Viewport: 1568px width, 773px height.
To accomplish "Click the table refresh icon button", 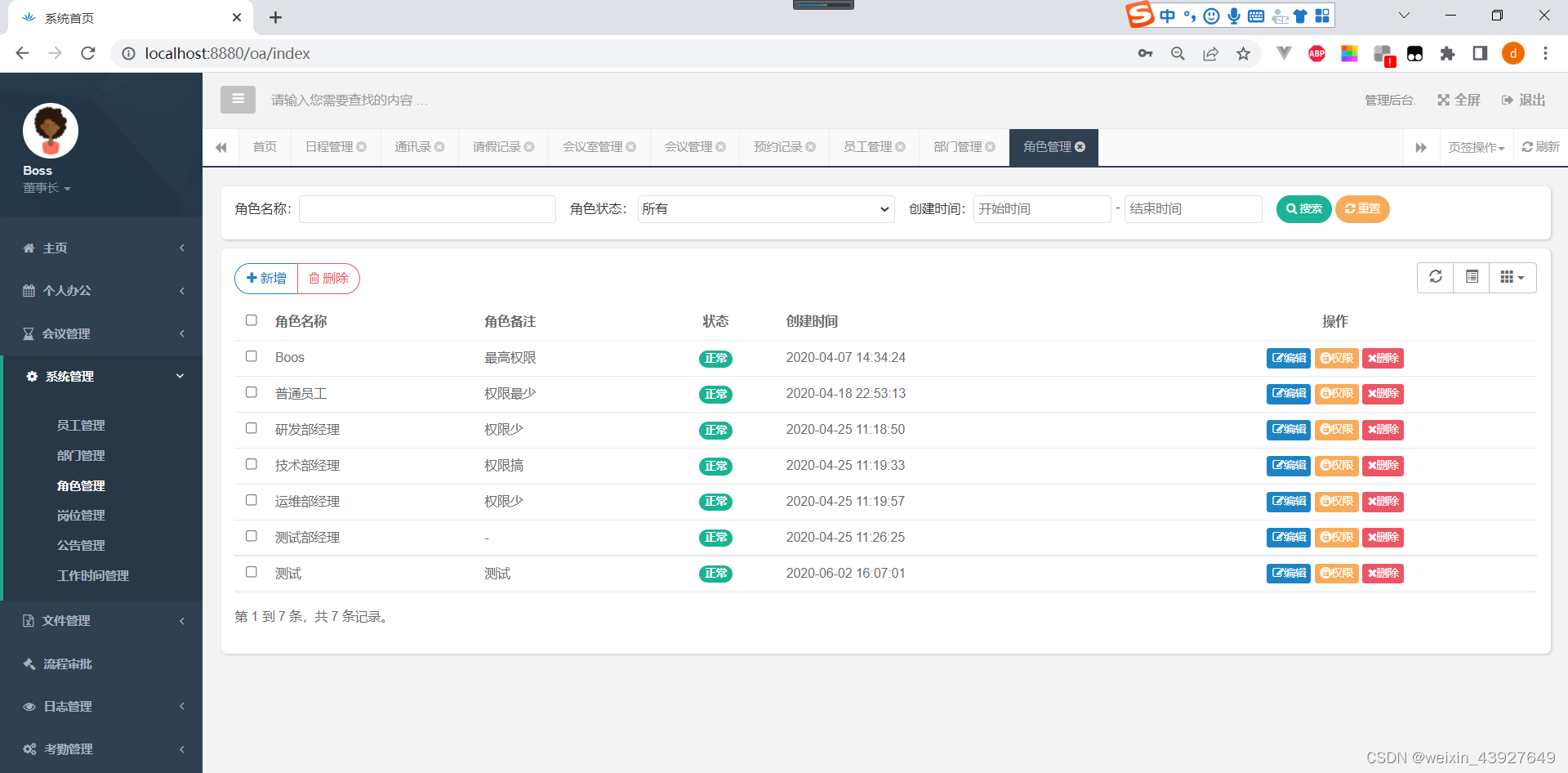I will pyautogui.click(x=1435, y=277).
